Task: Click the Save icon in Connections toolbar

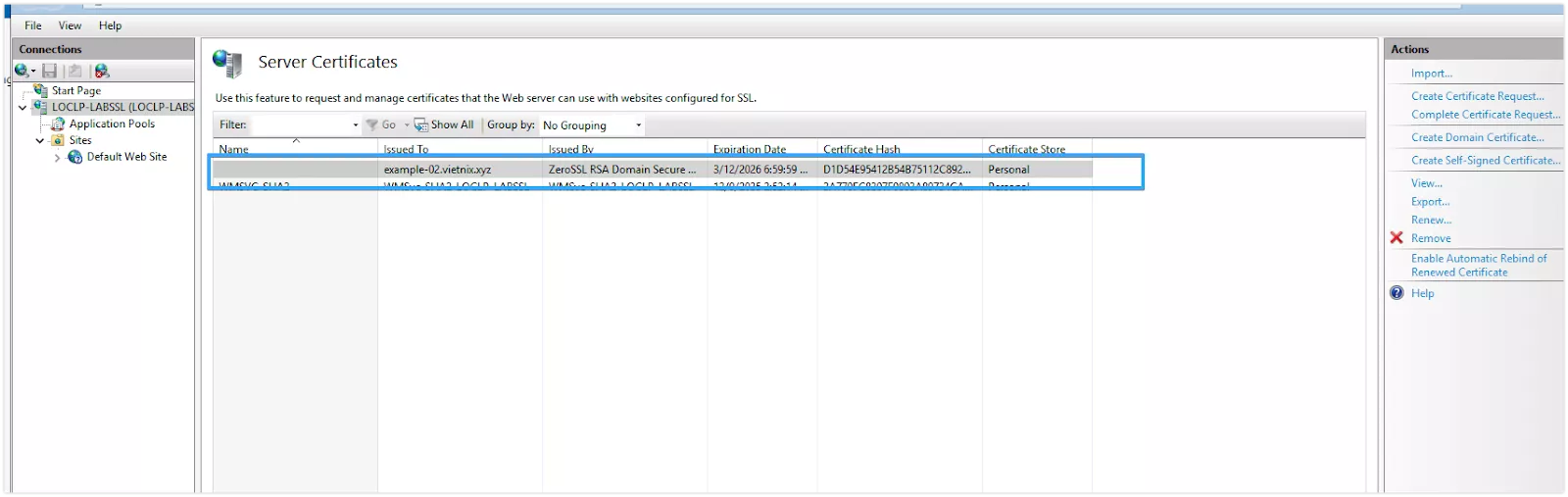Action: pos(49,71)
